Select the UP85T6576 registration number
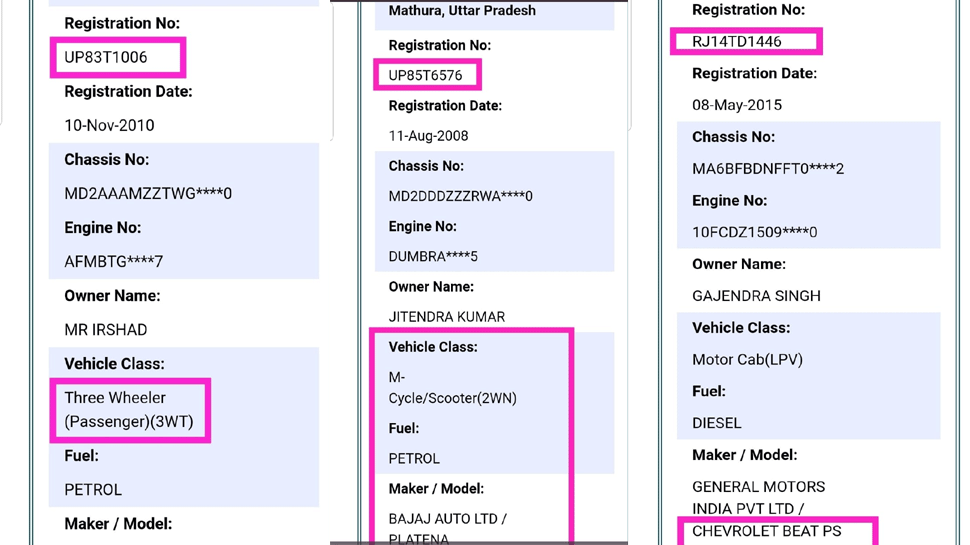The width and height of the screenshot is (970, 545). [x=425, y=76]
